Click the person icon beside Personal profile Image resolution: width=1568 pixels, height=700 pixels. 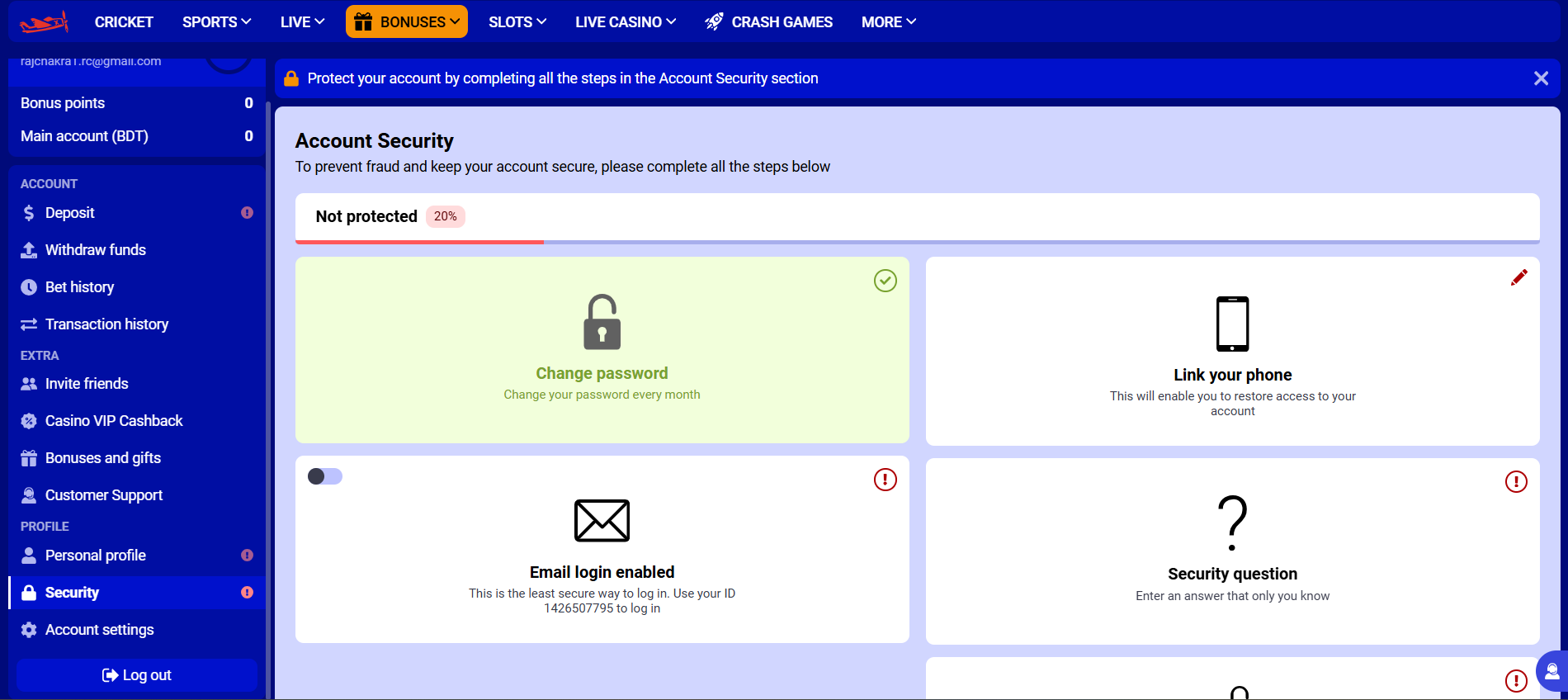tap(29, 556)
